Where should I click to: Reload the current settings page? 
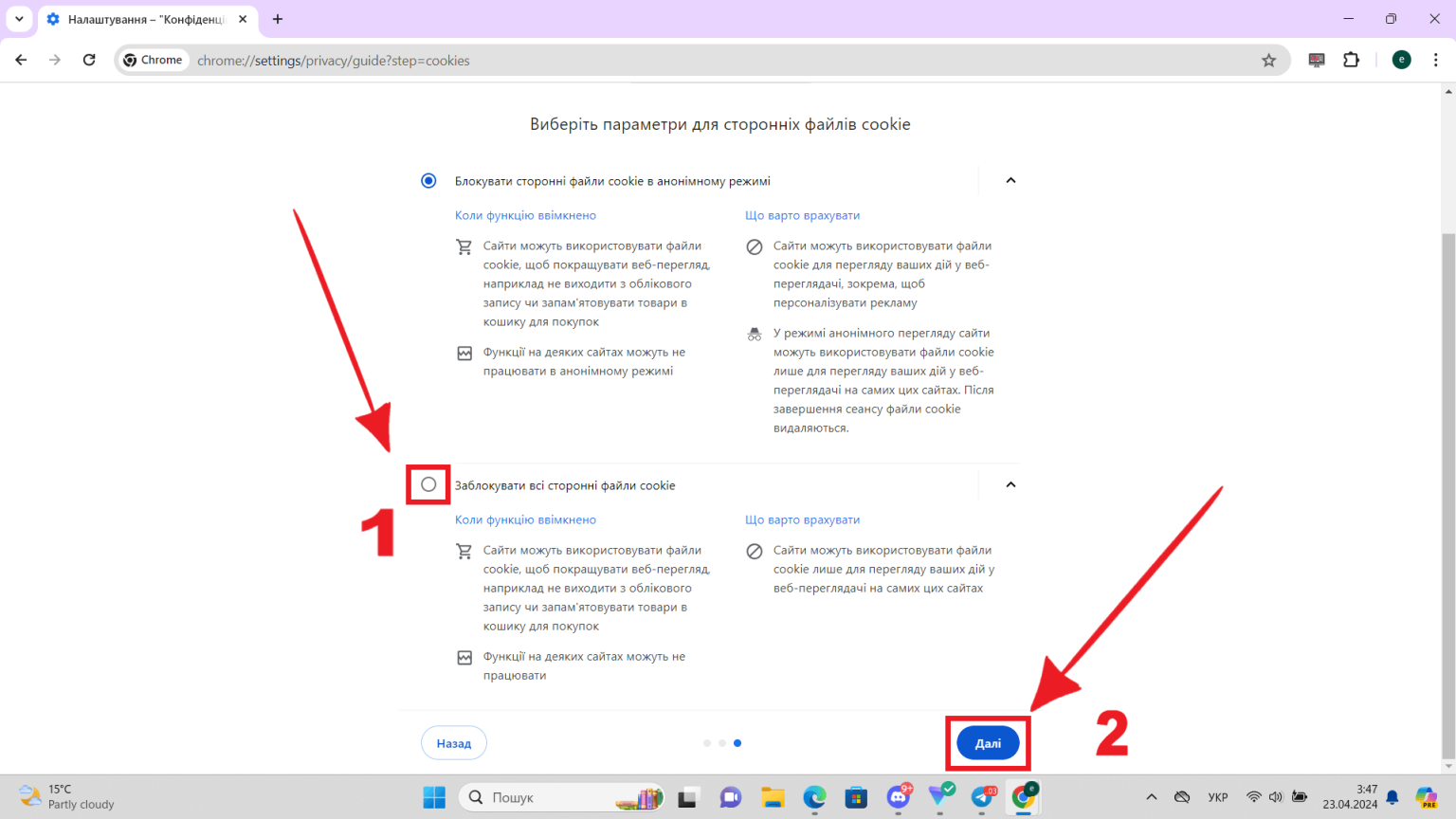point(88,60)
